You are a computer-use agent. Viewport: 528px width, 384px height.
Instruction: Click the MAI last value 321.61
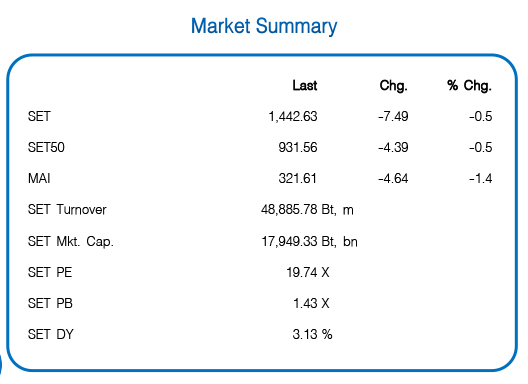pos(298,179)
